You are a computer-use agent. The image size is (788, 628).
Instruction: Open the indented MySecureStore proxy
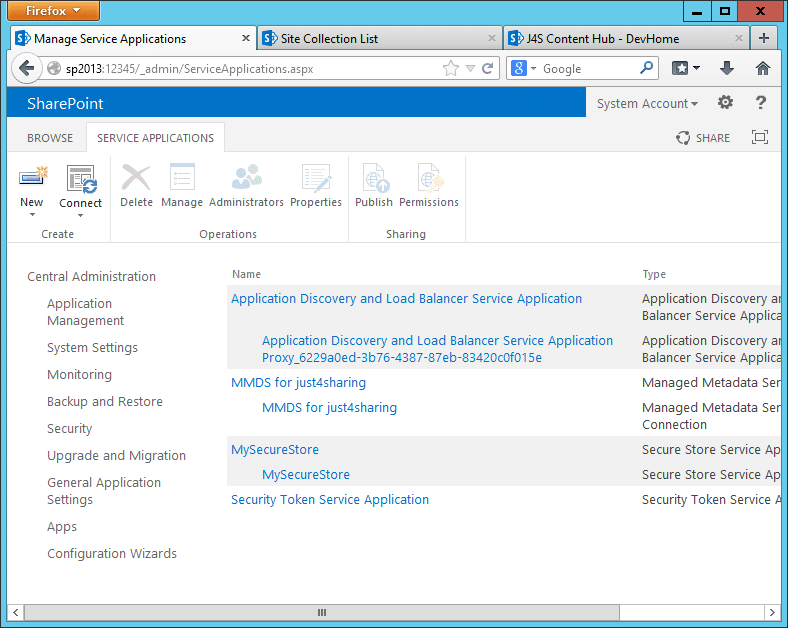(x=306, y=475)
